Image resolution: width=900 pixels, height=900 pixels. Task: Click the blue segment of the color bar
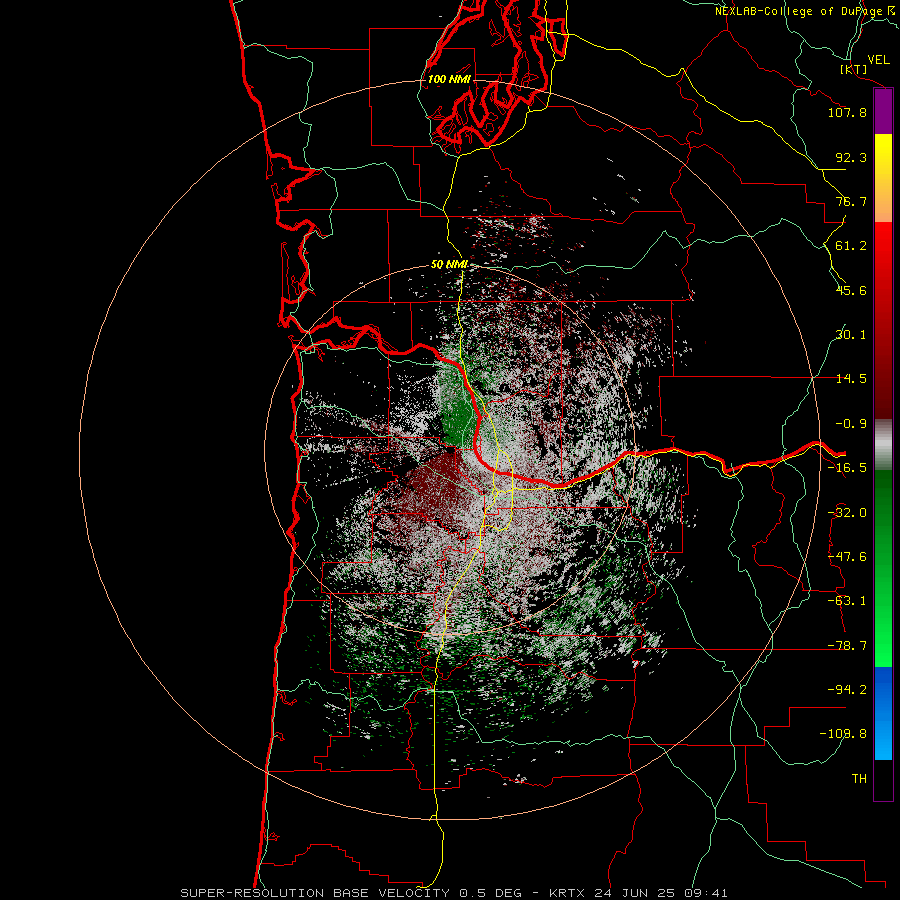point(883,713)
